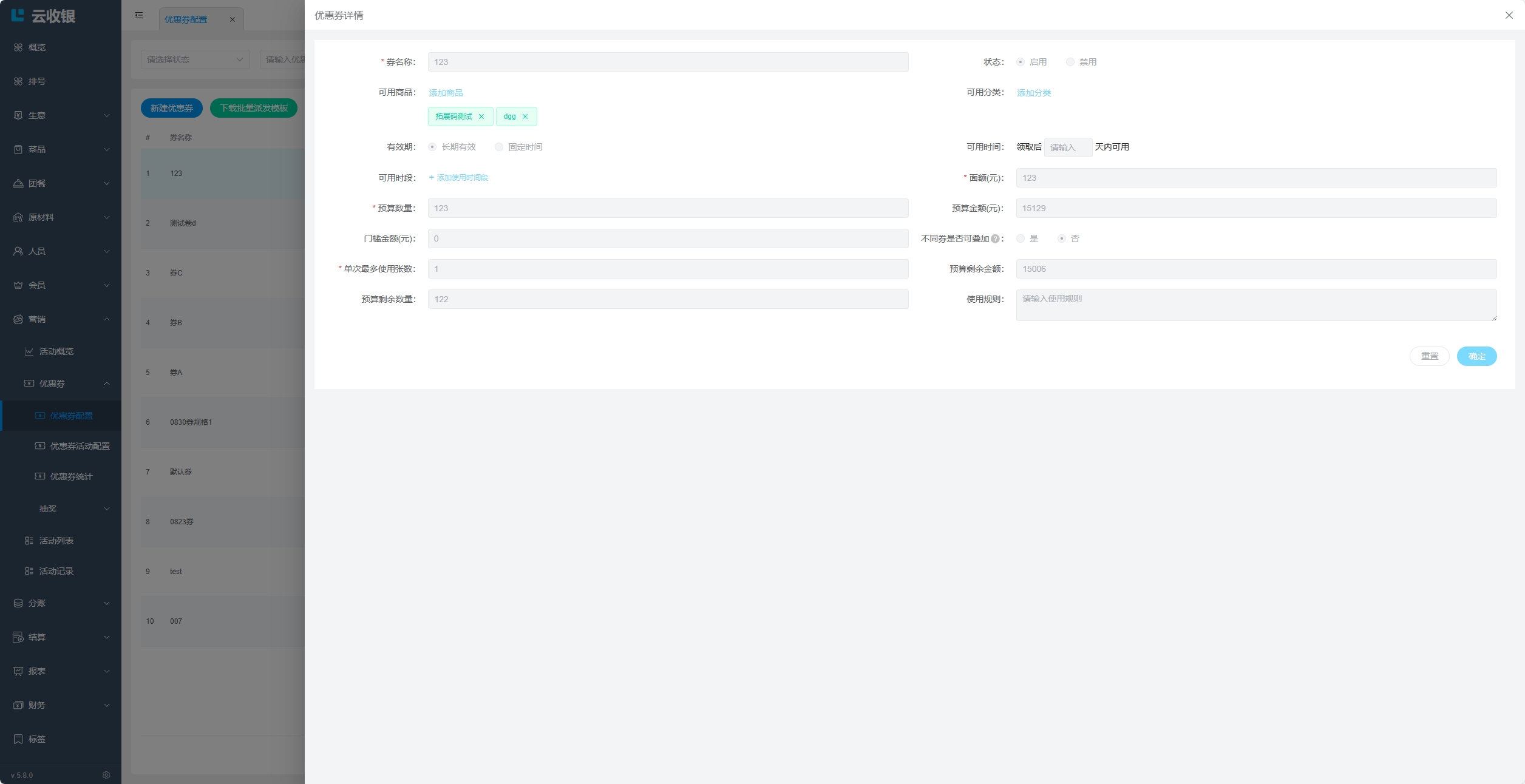Go to 标签 tags in sidebar
The width and height of the screenshot is (1525, 784).
tap(36, 739)
